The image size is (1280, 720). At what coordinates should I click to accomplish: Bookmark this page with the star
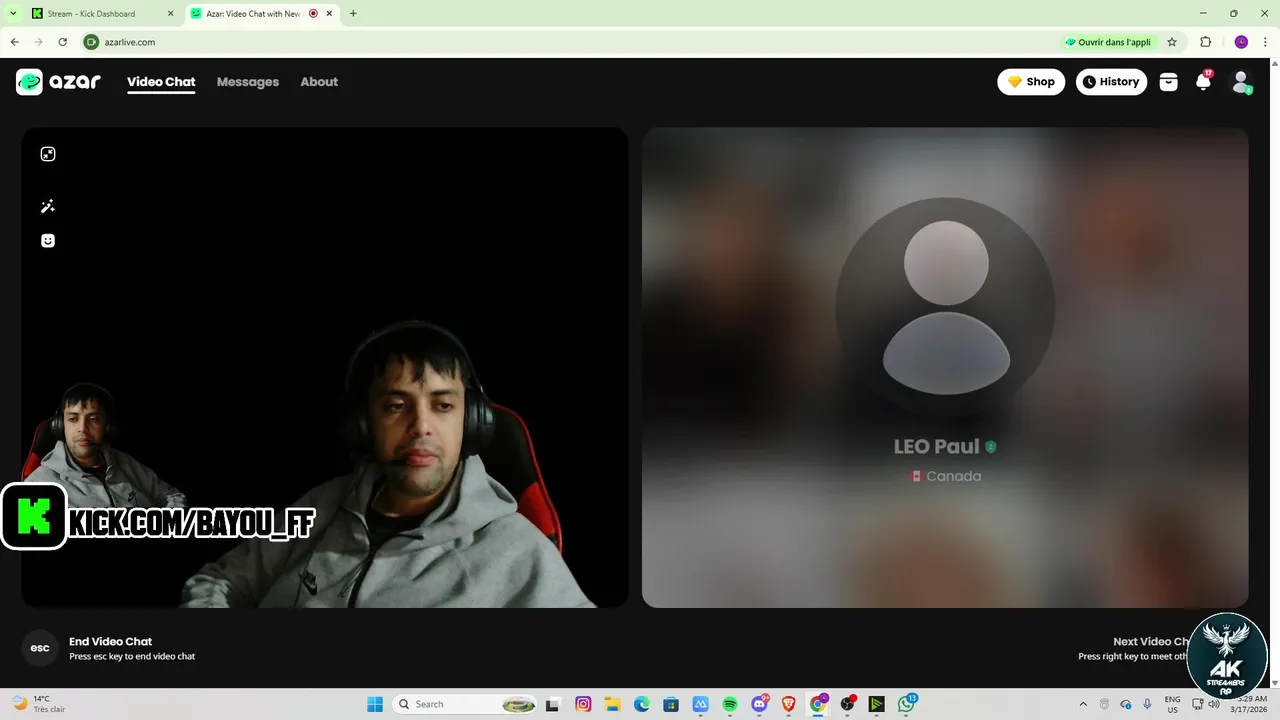click(x=1172, y=42)
